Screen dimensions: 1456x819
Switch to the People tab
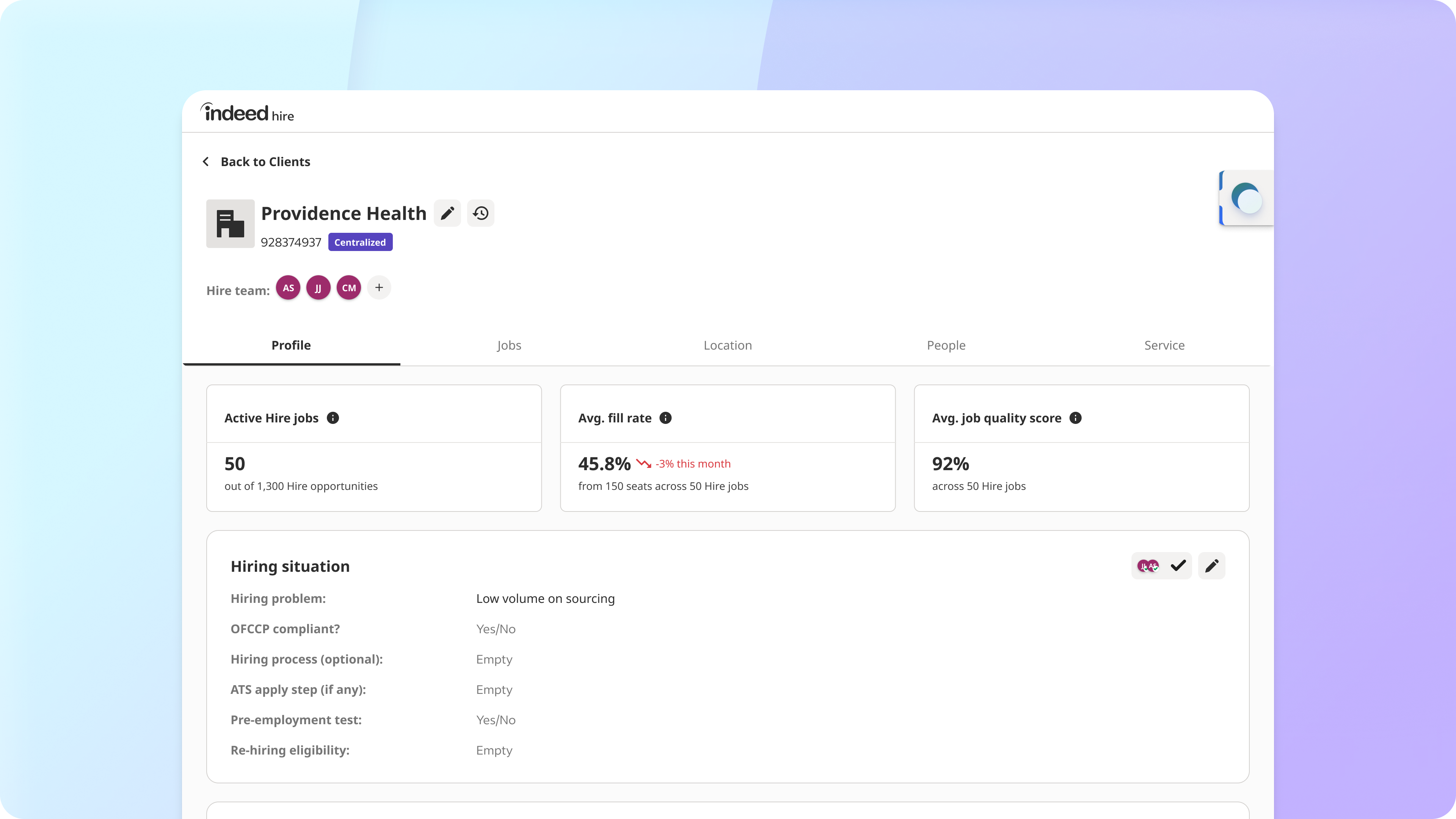(x=946, y=345)
